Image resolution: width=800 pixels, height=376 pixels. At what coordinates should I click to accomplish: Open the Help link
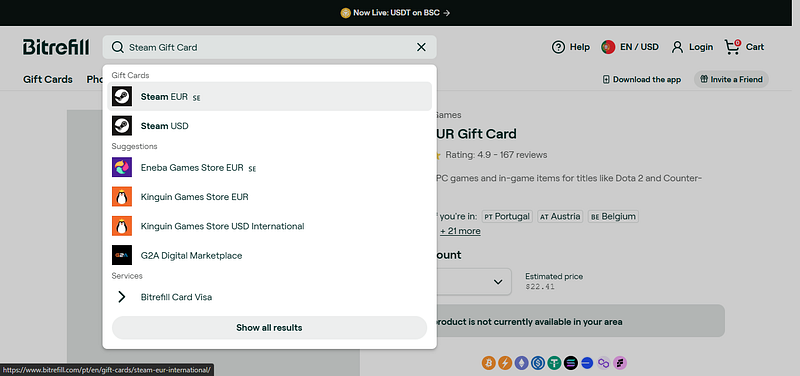pos(570,47)
